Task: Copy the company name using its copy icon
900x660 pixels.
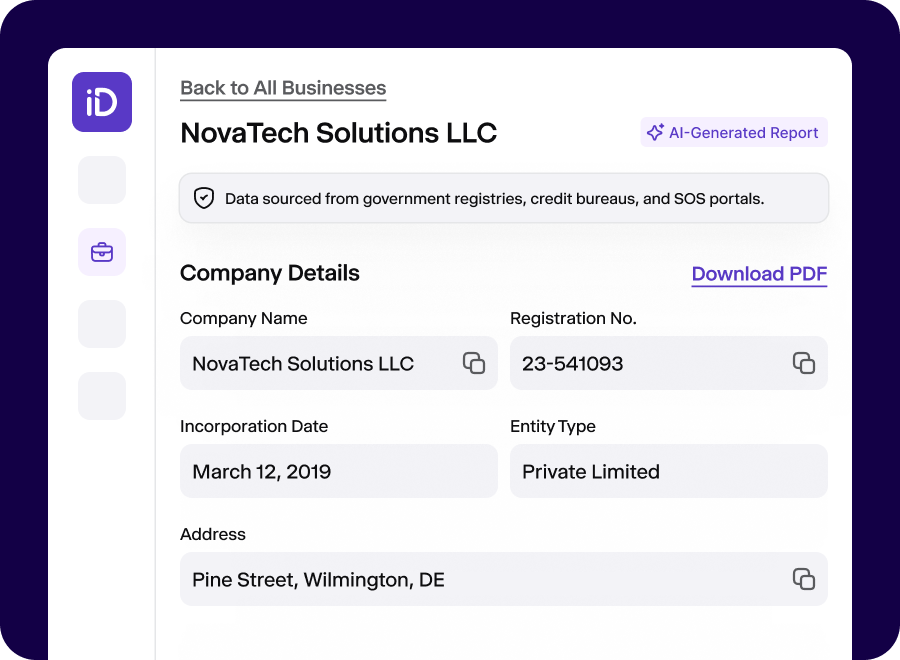Action: (x=472, y=363)
